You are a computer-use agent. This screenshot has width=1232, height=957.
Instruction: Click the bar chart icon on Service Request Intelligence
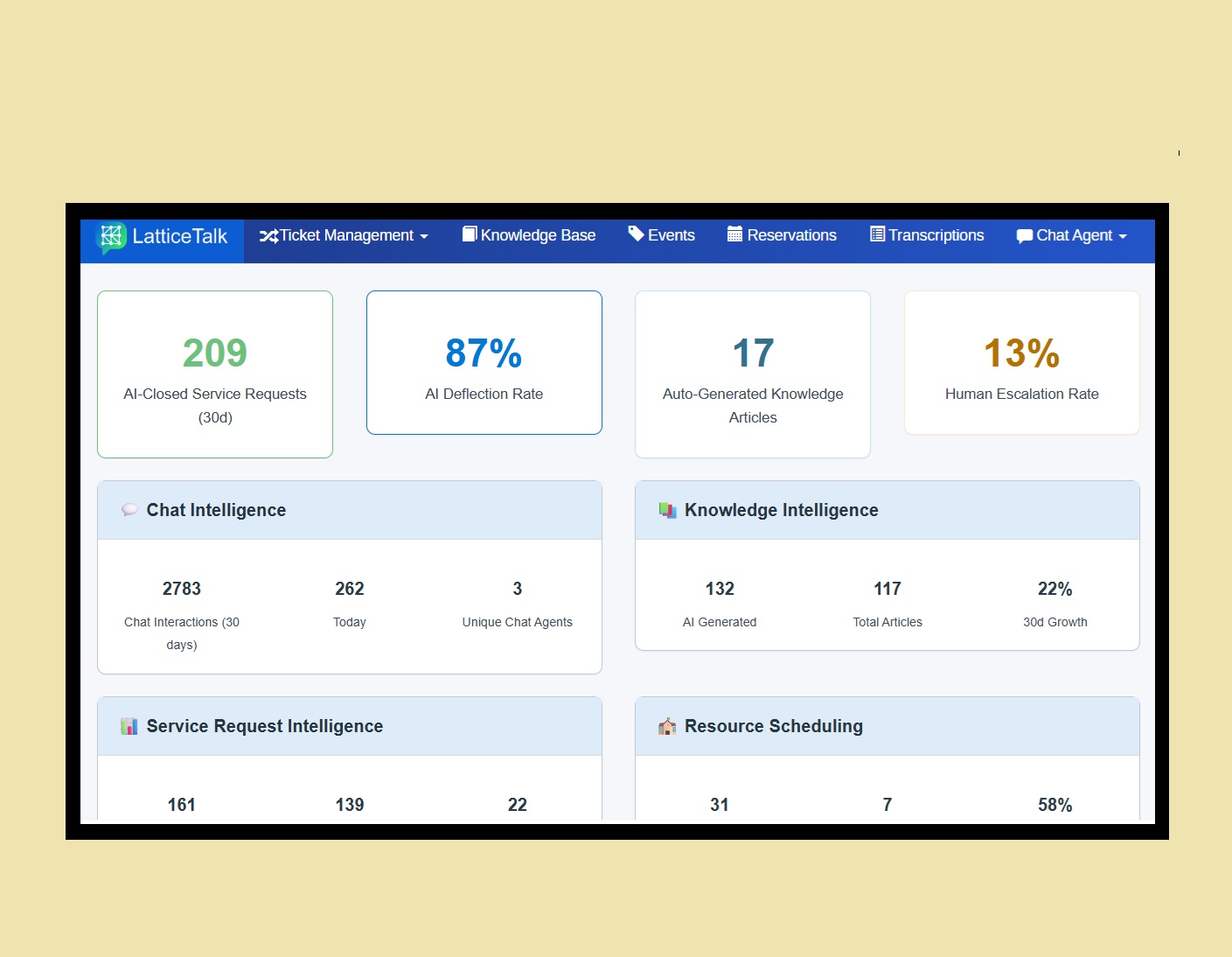(129, 725)
